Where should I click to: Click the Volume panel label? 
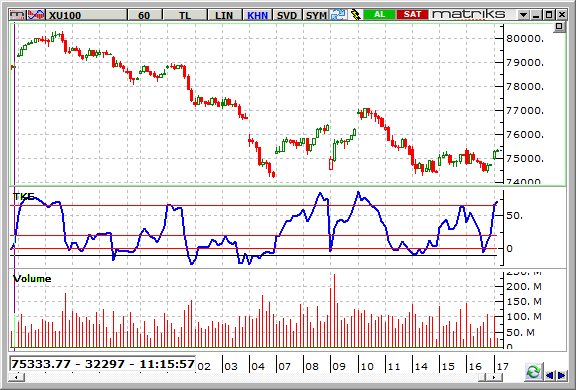coord(32,278)
